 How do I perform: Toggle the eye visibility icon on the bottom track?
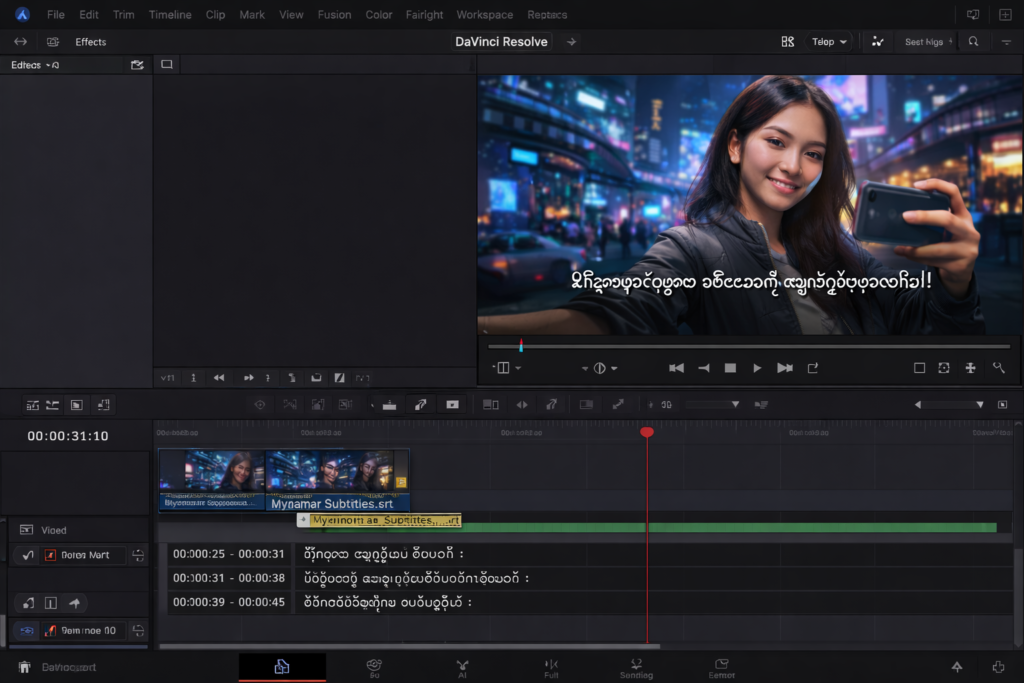point(28,631)
